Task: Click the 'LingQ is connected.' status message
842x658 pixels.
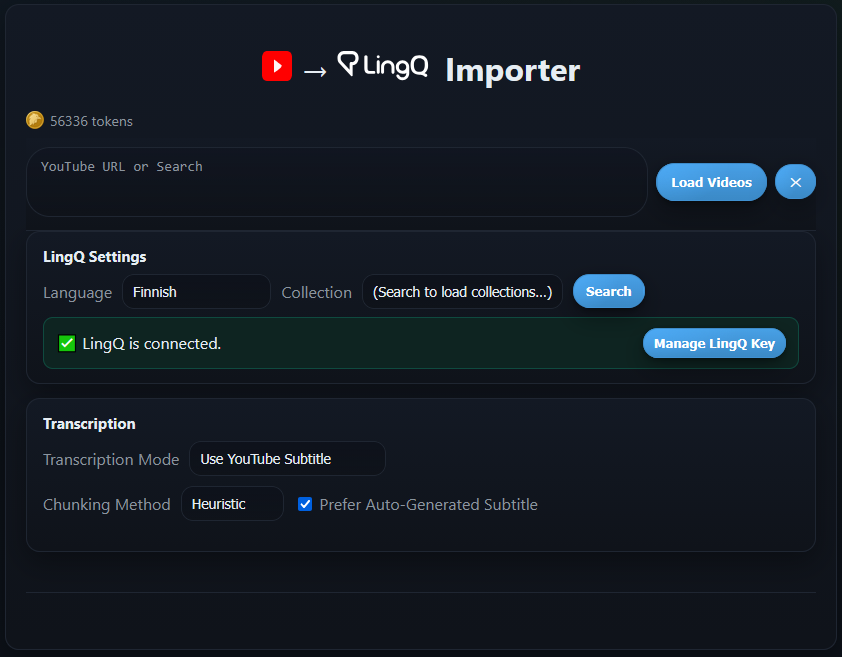Action: pyautogui.click(x=152, y=343)
